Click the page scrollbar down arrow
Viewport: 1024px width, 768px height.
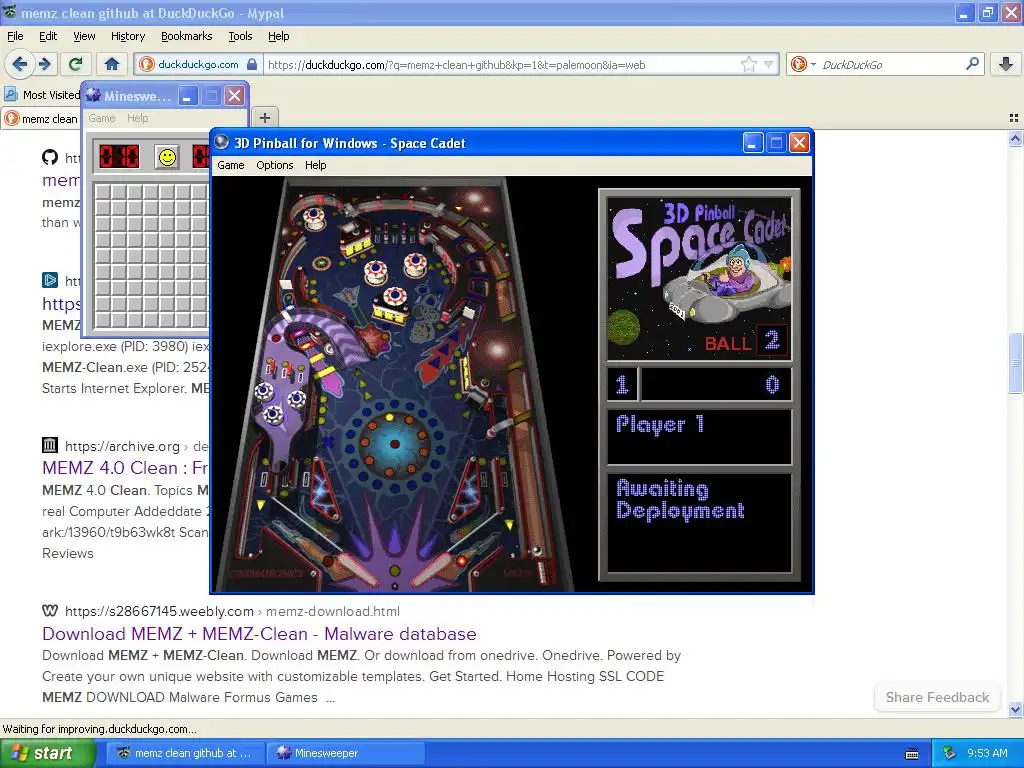coord(1015,709)
